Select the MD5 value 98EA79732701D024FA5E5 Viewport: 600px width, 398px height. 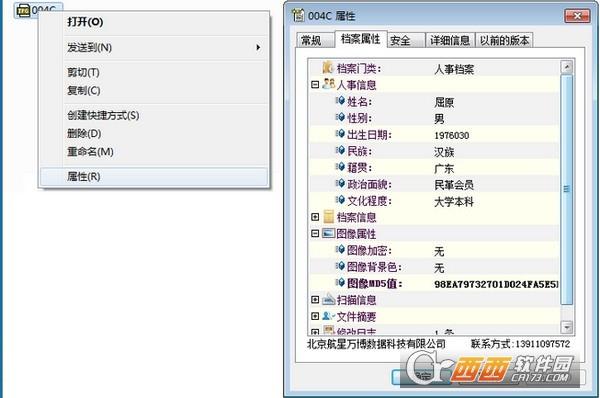pyautogui.click(x=496, y=284)
